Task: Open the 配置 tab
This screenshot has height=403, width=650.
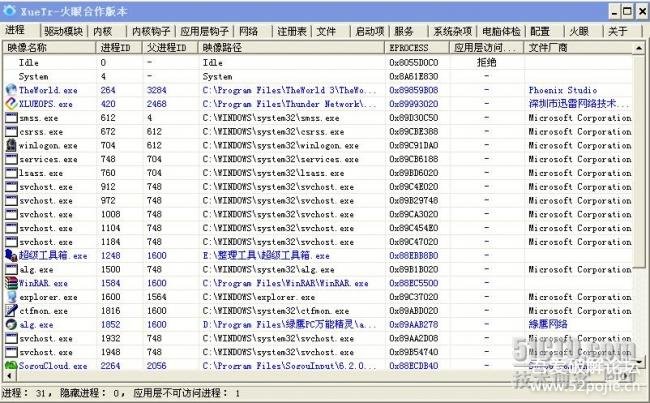Action: [539, 31]
